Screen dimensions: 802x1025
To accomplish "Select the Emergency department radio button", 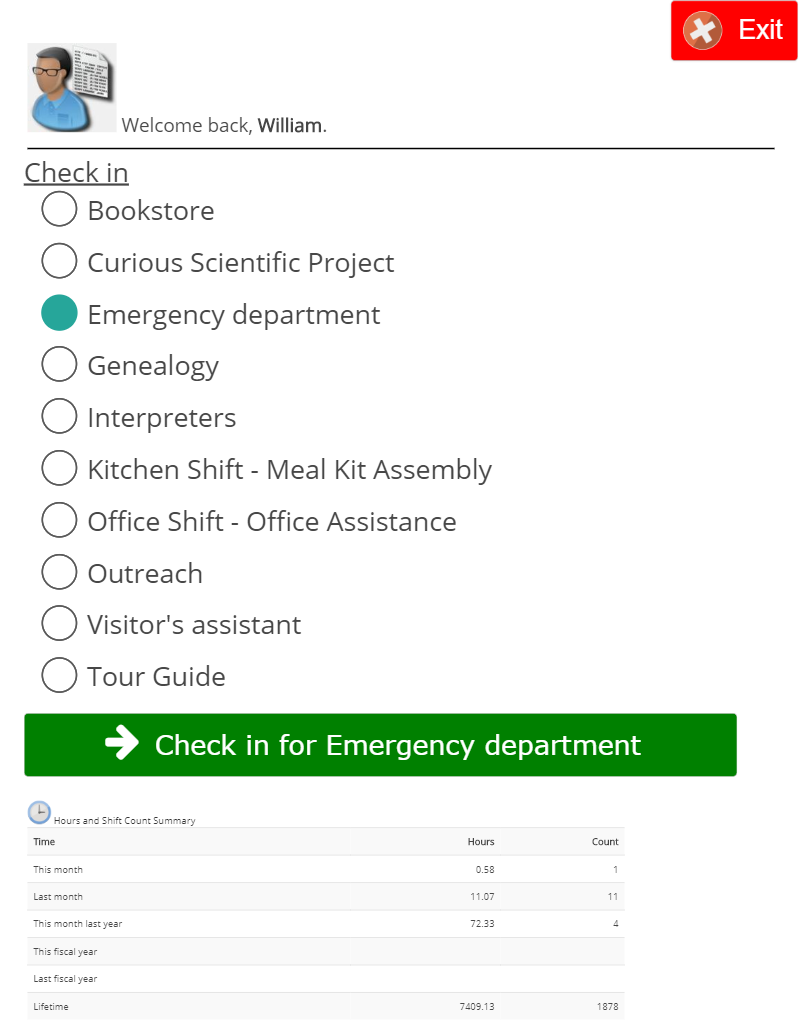I will tap(59, 314).
